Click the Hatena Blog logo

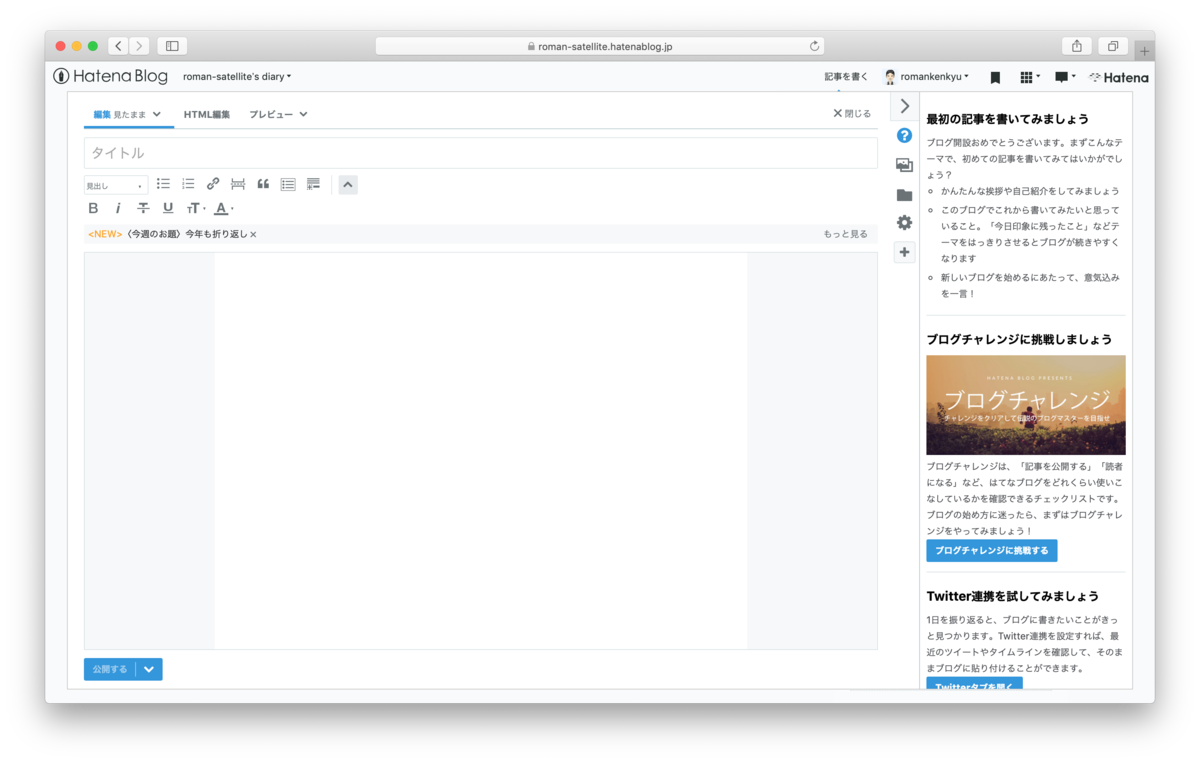111,76
